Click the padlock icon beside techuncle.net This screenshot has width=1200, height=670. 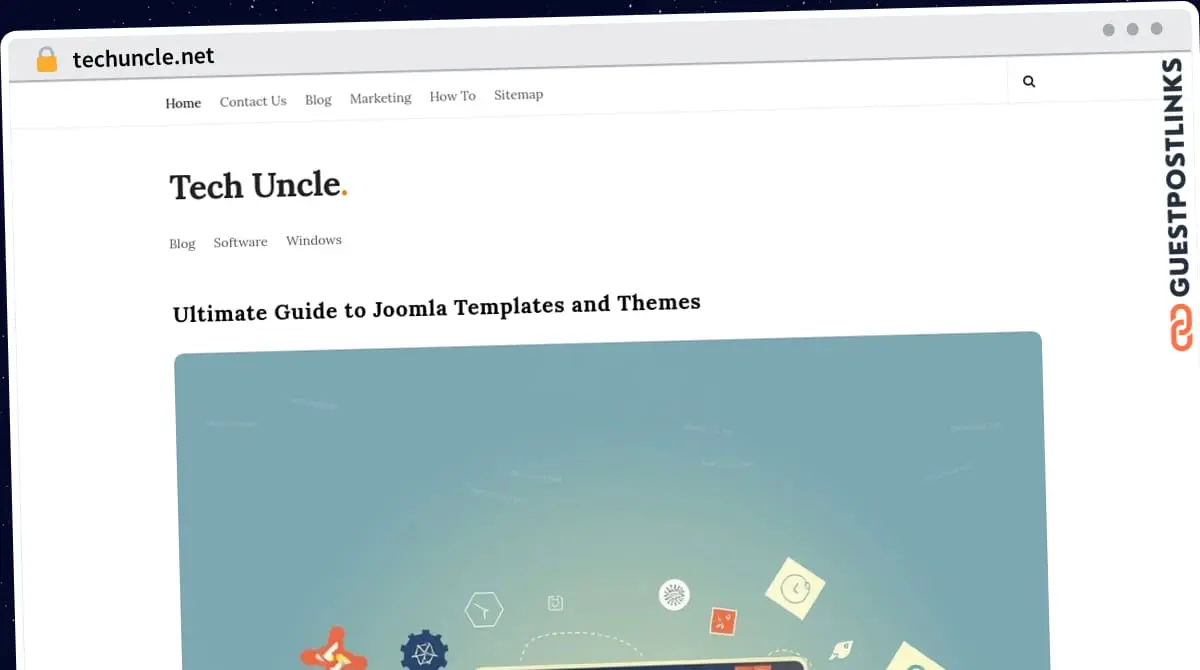46,59
